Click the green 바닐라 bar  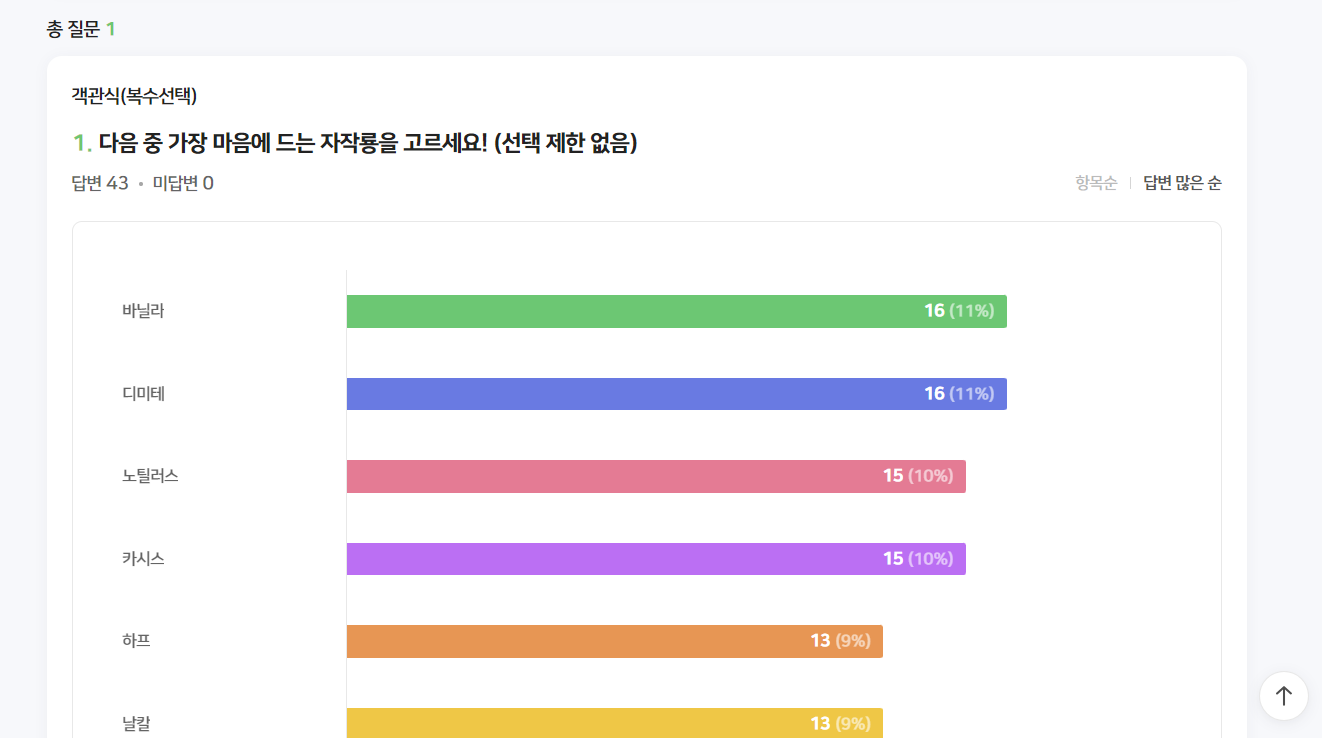coord(676,311)
